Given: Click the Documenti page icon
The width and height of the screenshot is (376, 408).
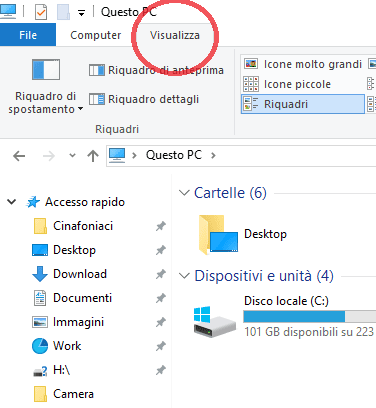Looking at the screenshot, I should coord(40,298).
